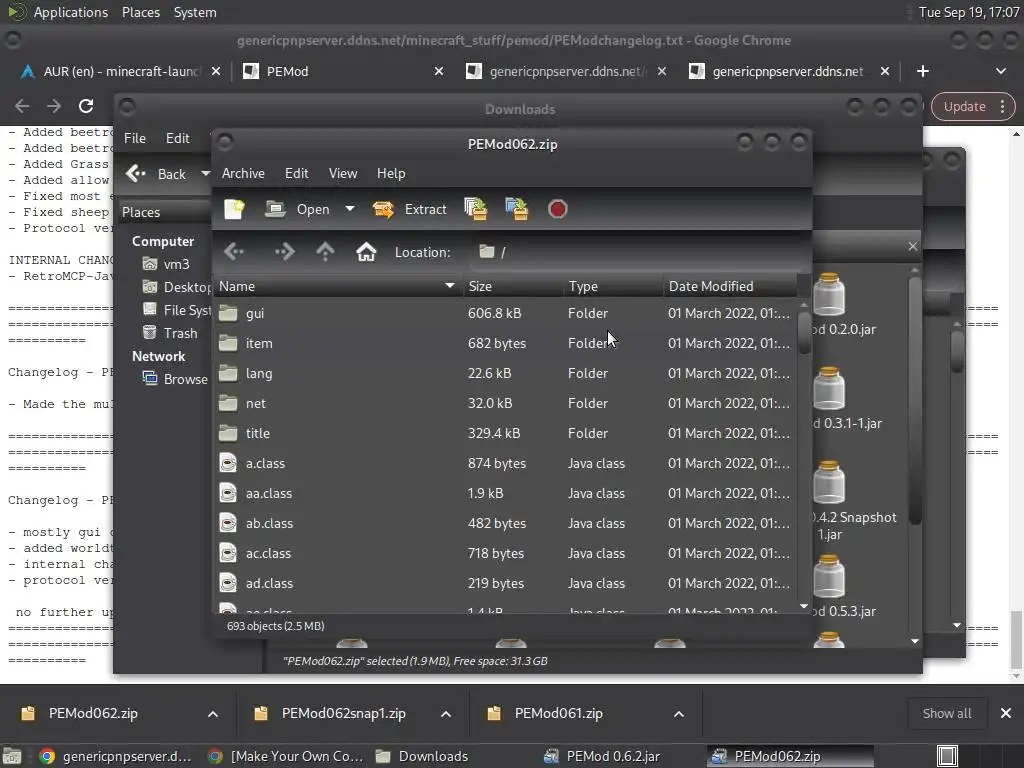Open File menu in Downloads window
Image resolution: width=1024 pixels, height=768 pixels.
pos(135,138)
